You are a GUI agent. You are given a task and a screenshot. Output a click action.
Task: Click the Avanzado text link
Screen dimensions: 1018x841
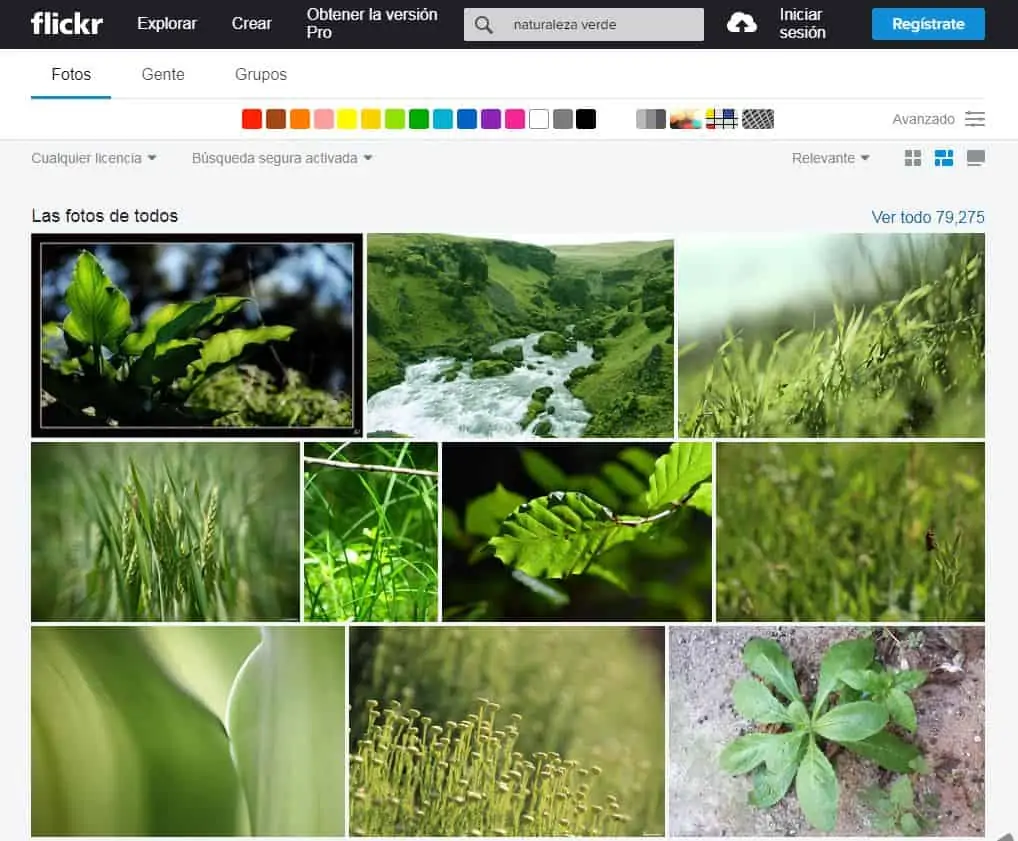[923, 119]
